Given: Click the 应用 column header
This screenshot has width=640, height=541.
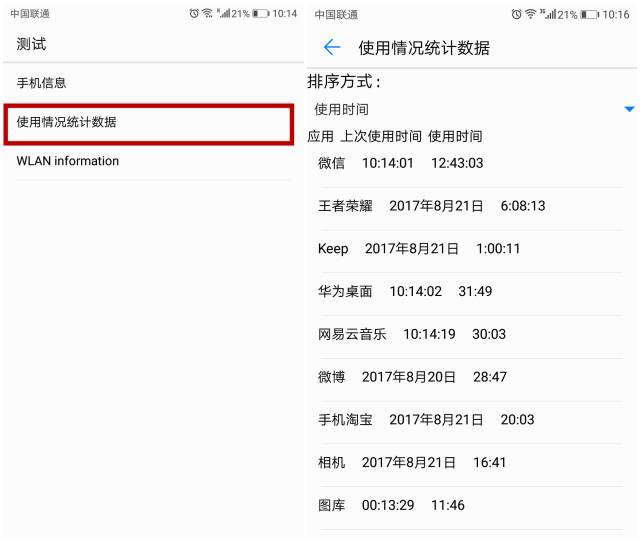Looking at the screenshot, I should 320,136.
